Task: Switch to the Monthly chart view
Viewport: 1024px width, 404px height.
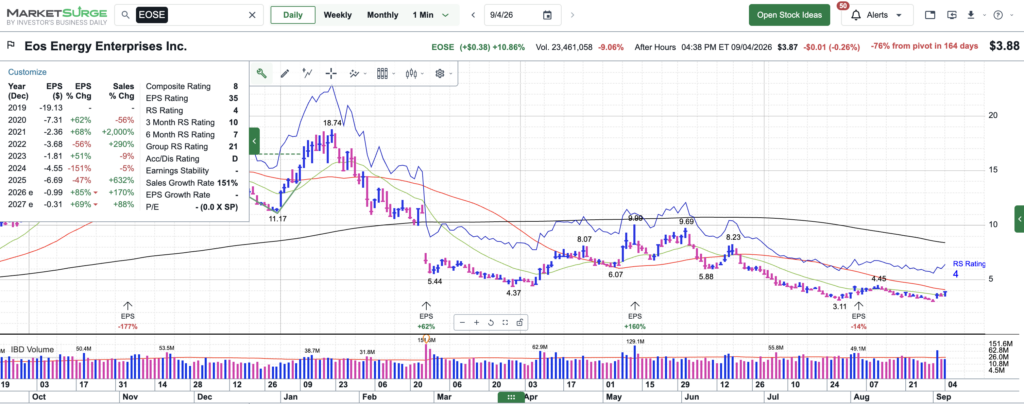Action: pyautogui.click(x=382, y=15)
